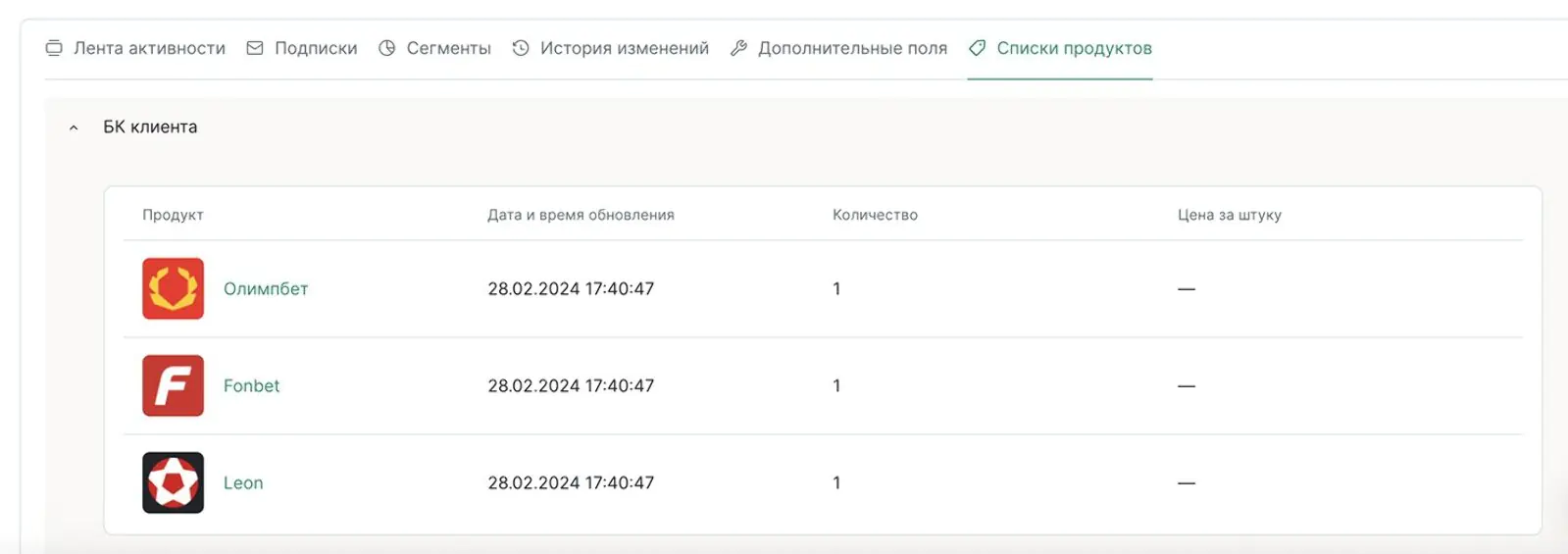Collapse the БК клиента section chevron

point(74,127)
